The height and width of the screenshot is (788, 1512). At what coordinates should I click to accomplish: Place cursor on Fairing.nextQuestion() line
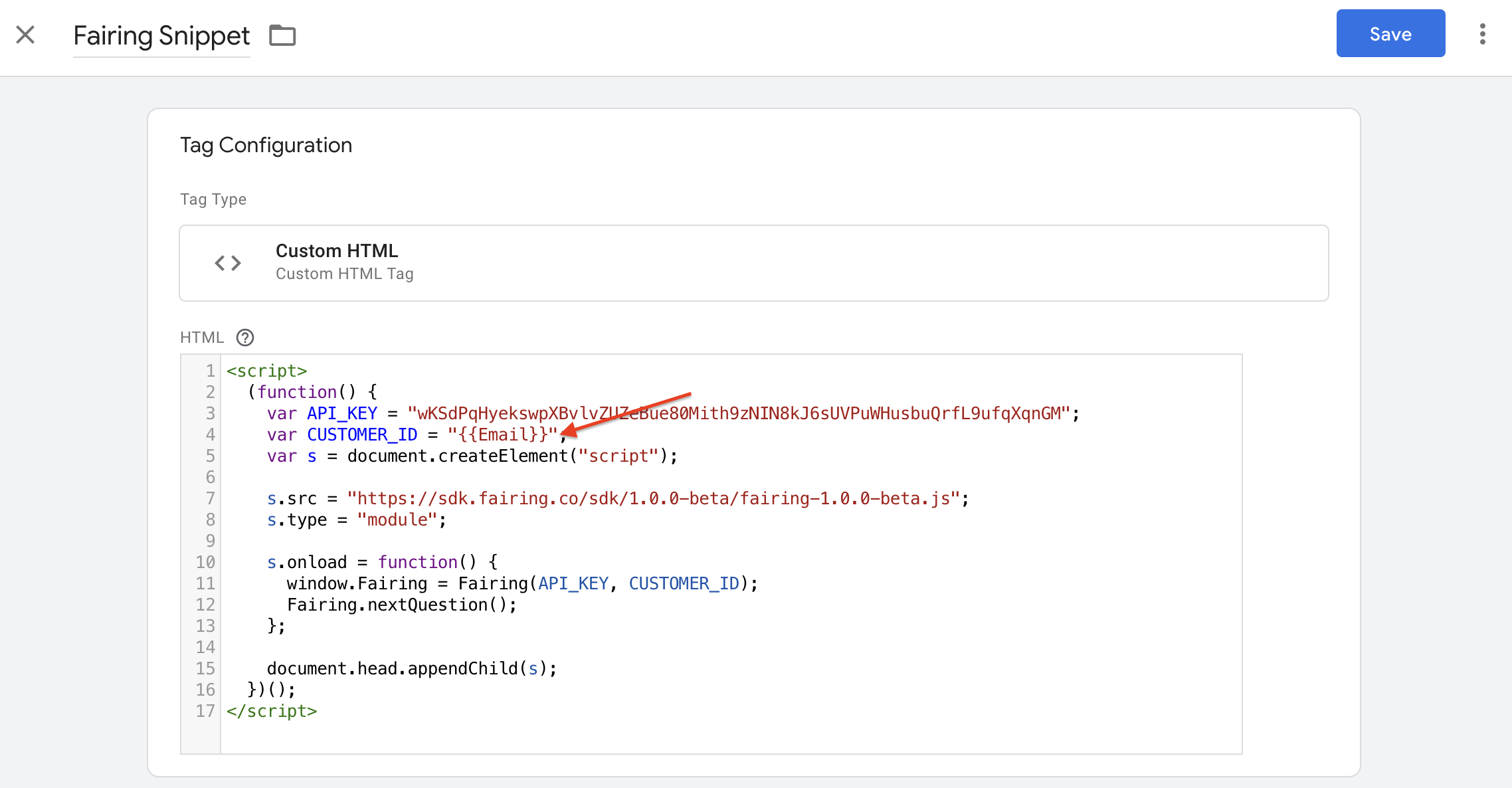tap(401, 605)
